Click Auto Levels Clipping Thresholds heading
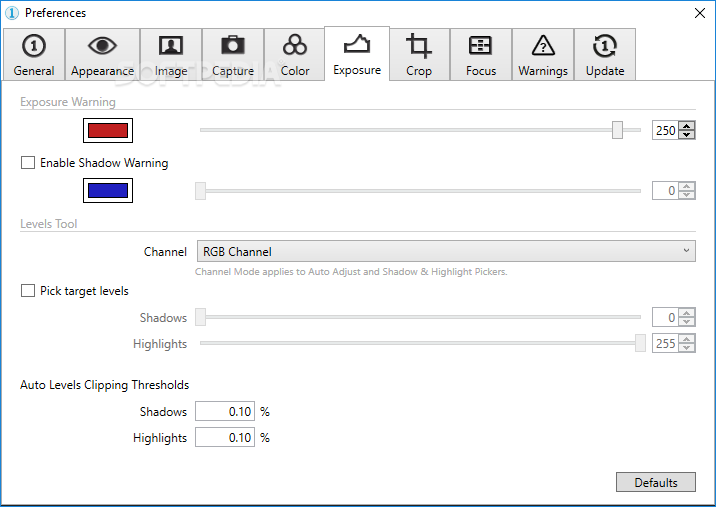 pyautogui.click(x=105, y=385)
